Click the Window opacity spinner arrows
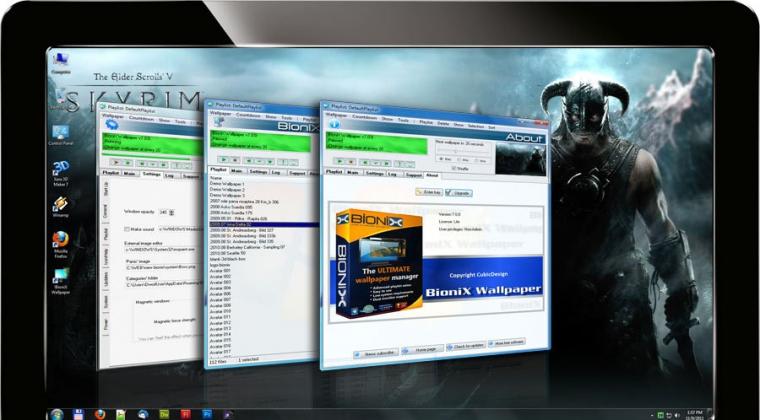Image resolution: width=760 pixels, height=420 pixels. tap(172, 212)
